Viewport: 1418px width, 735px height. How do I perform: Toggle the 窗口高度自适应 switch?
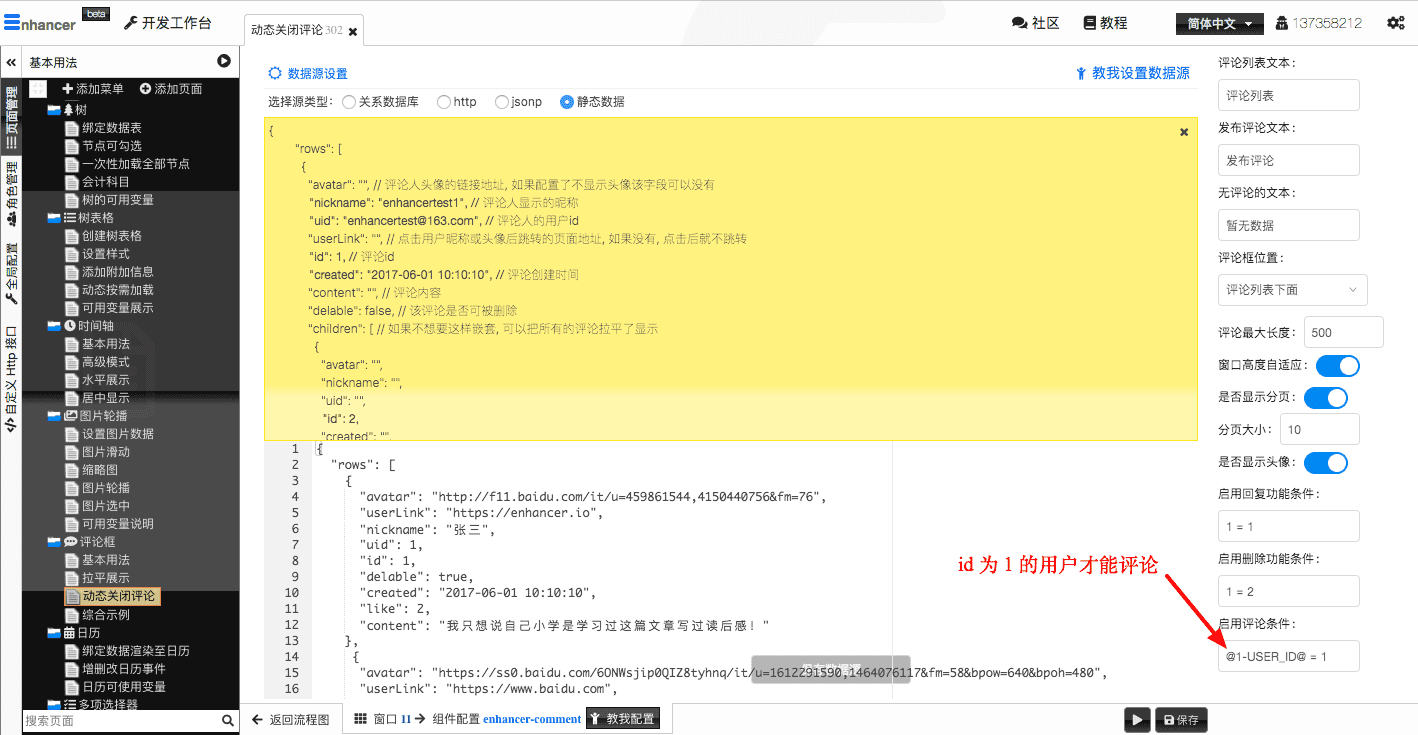(1337, 365)
